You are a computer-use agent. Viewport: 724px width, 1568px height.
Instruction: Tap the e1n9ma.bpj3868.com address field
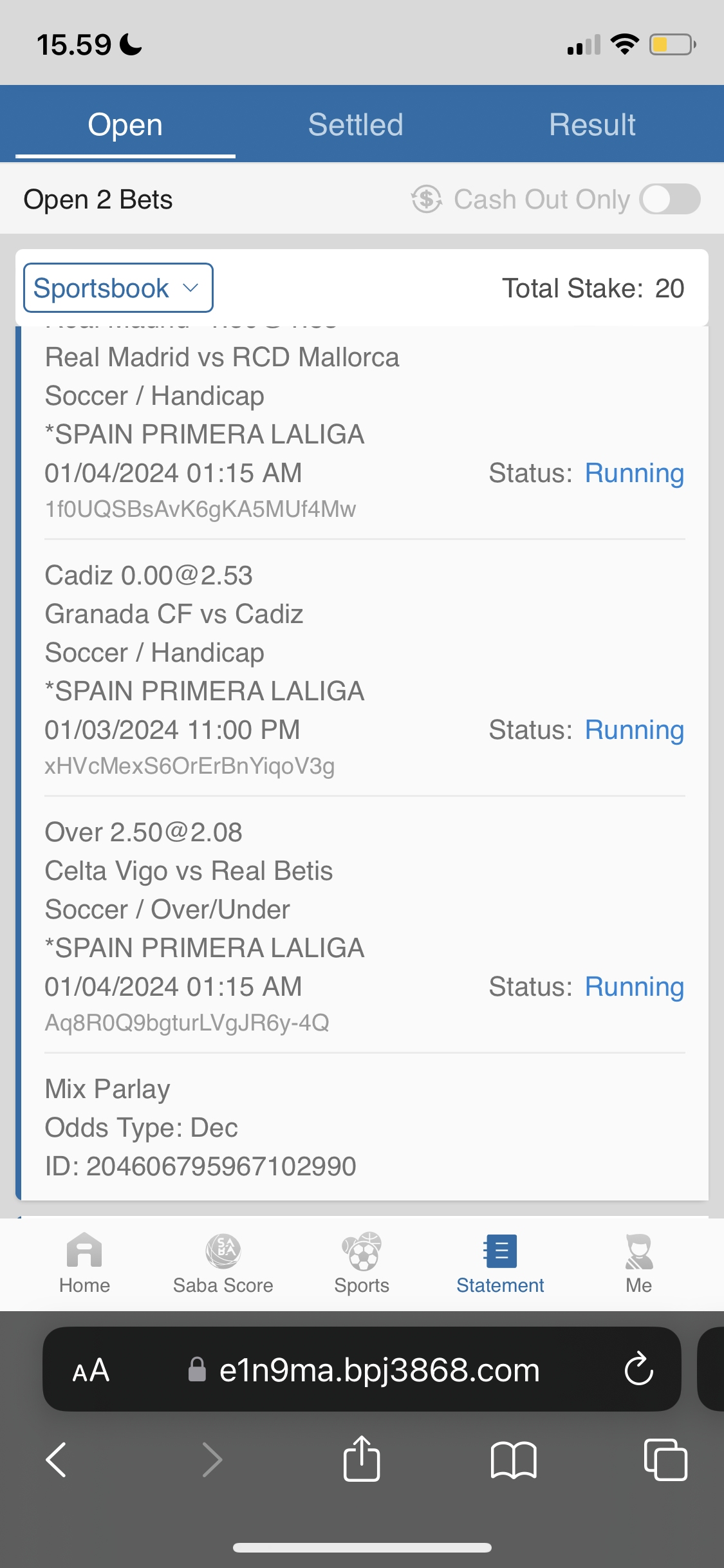tap(378, 1369)
